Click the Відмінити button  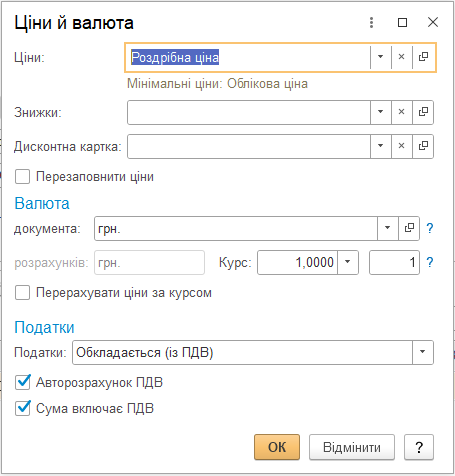coord(352,447)
